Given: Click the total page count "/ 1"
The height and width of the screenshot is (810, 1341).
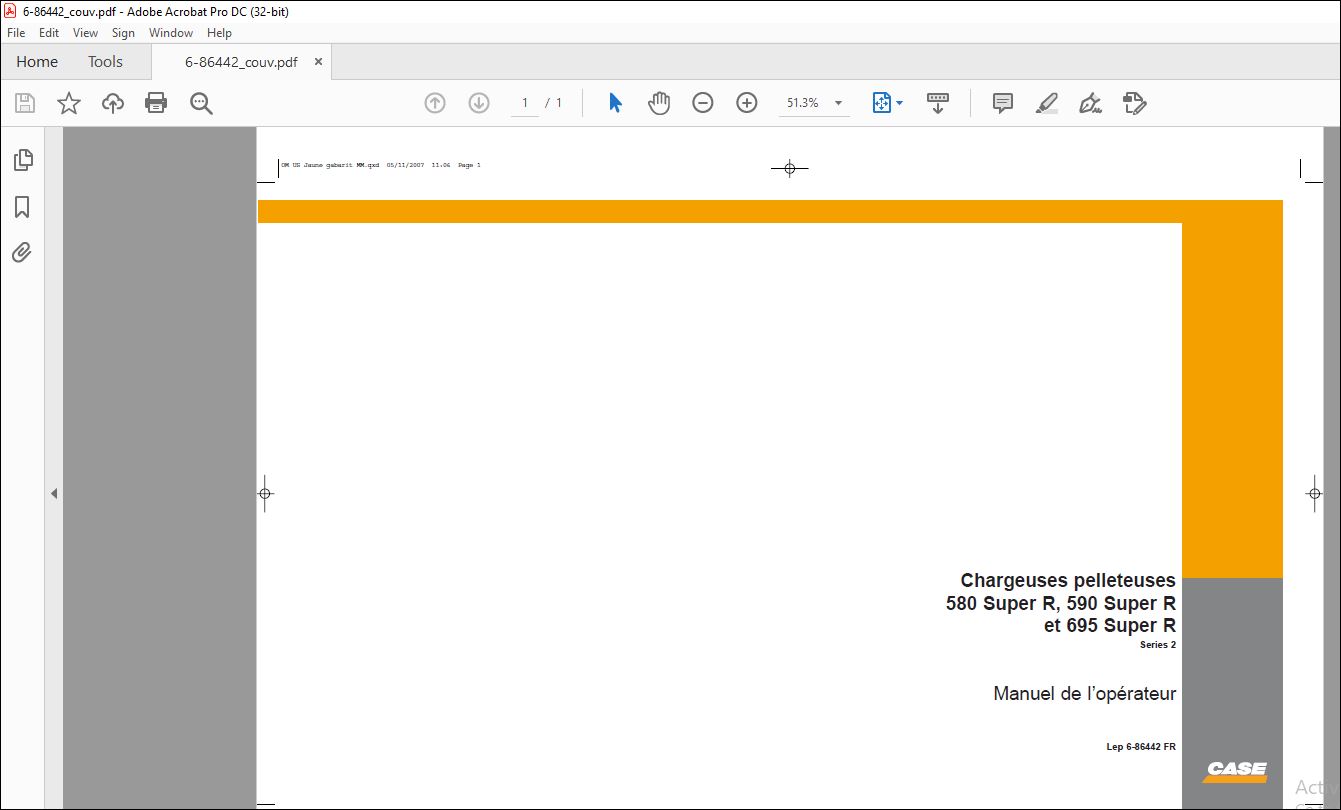Looking at the screenshot, I should click(x=554, y=103).
